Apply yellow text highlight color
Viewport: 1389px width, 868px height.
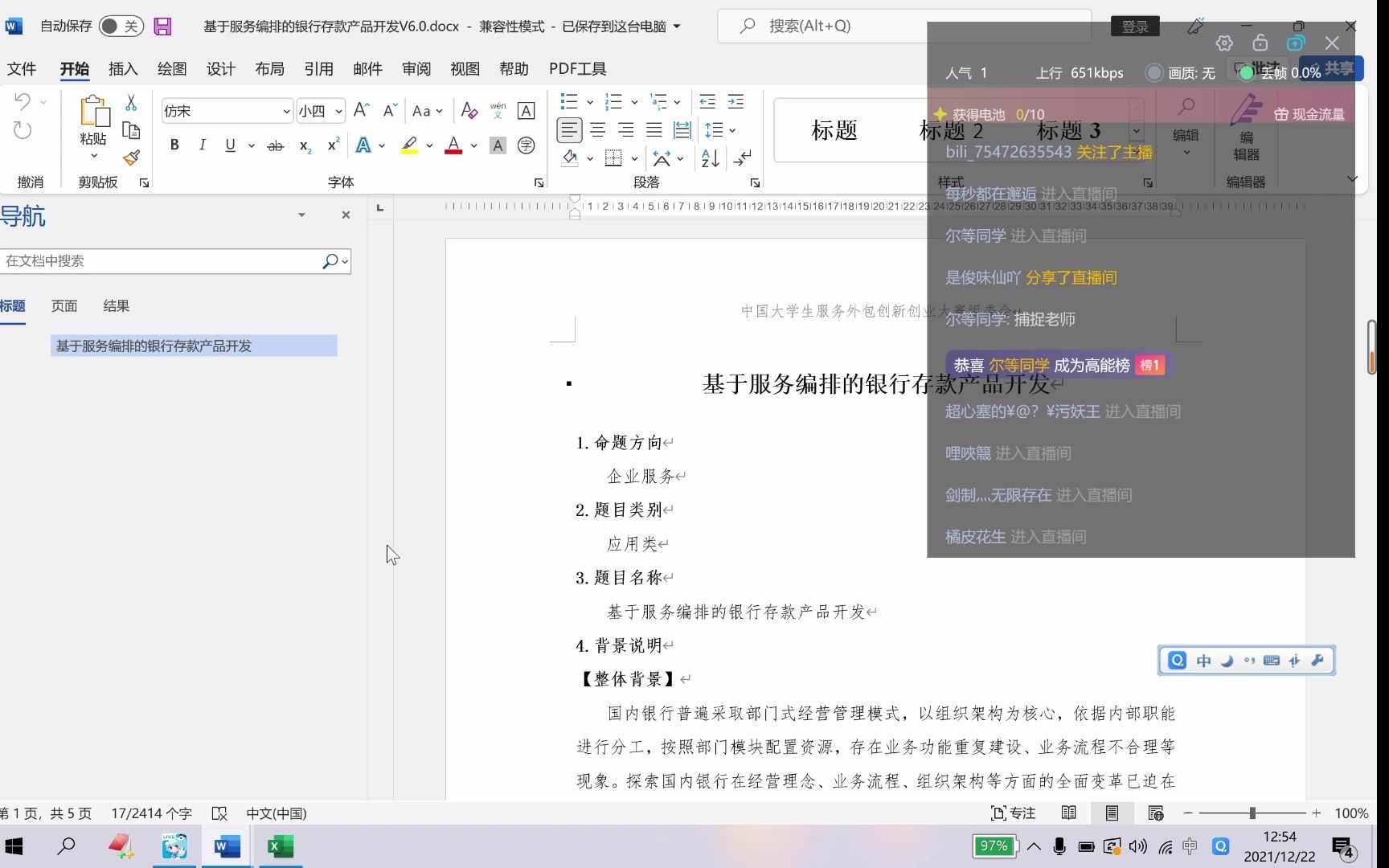coord(409,145)
